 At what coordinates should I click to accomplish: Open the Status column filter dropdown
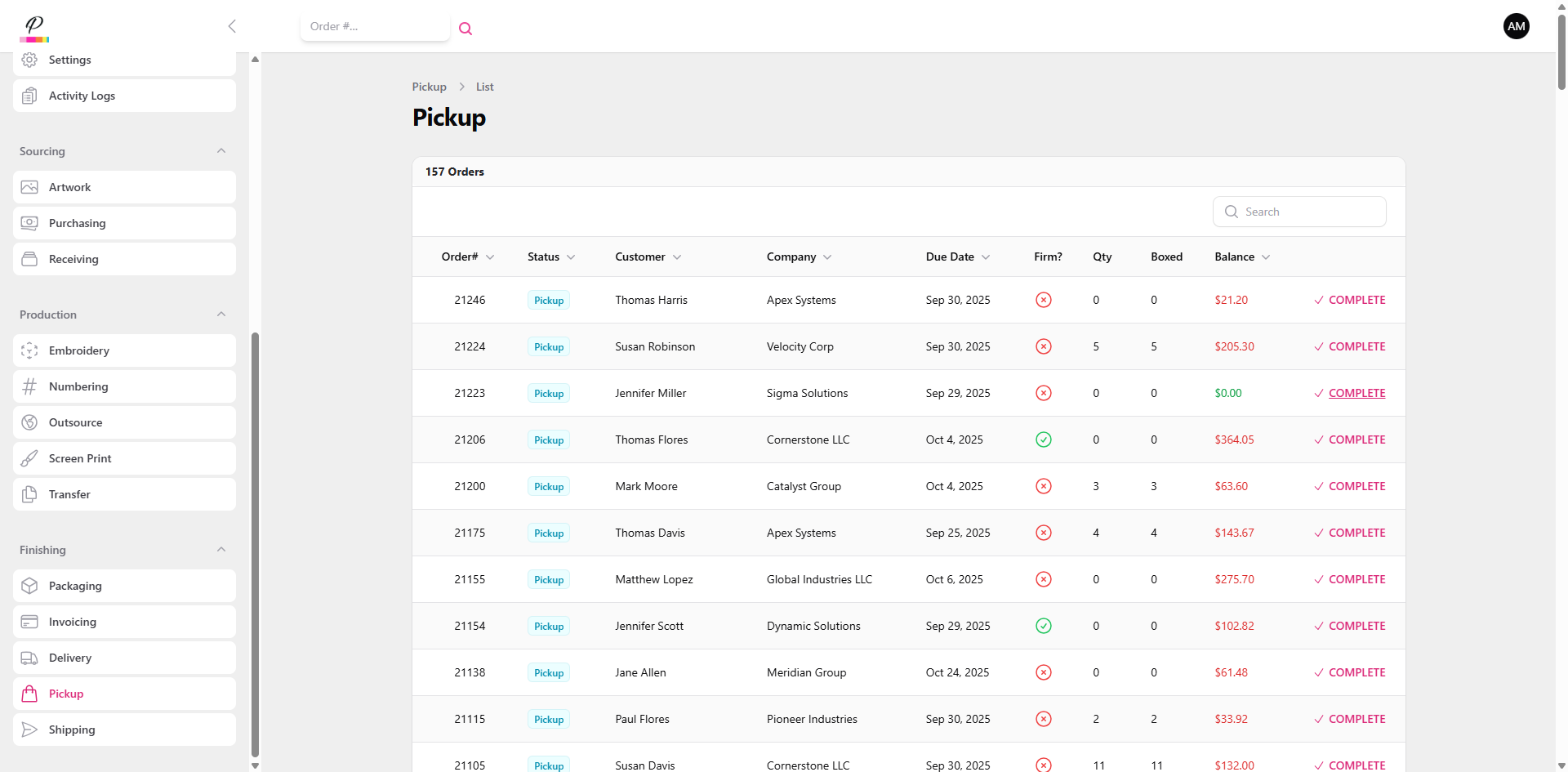point(571,257)
